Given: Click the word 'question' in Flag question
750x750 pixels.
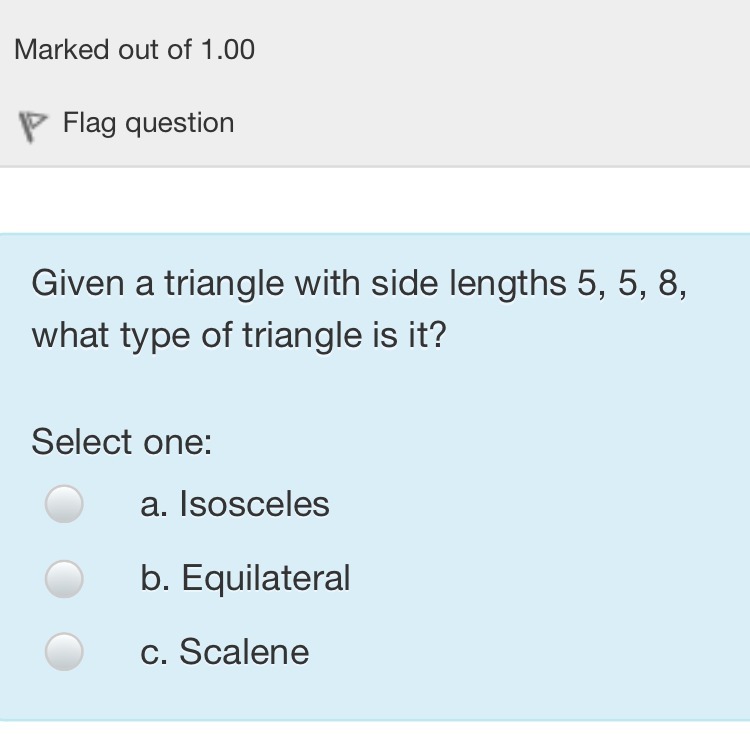Looking at the screenshot, I should [x=180, y=123].
